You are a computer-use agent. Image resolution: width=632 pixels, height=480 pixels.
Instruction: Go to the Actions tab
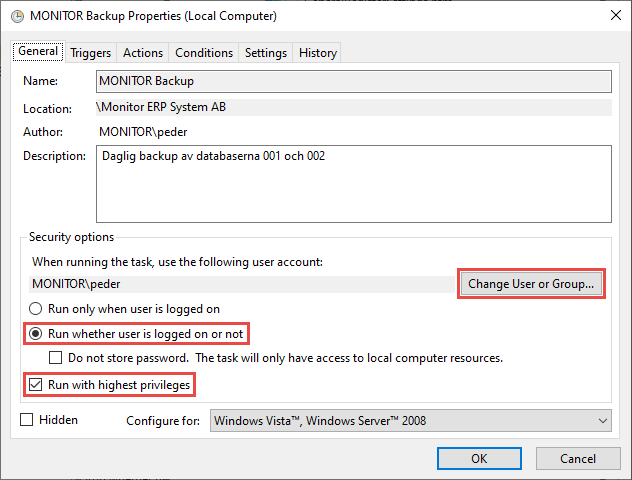pos(142,53)
